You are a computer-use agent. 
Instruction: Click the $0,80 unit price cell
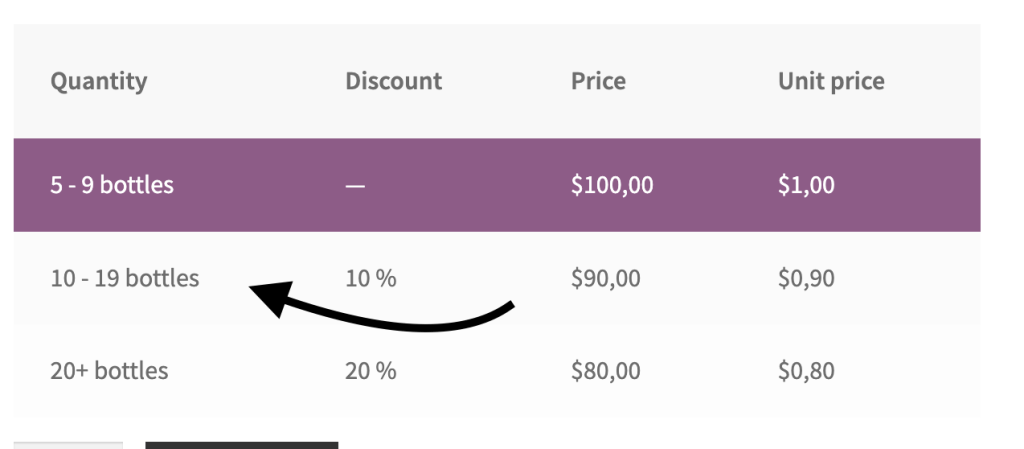click(x=806, y=371)
